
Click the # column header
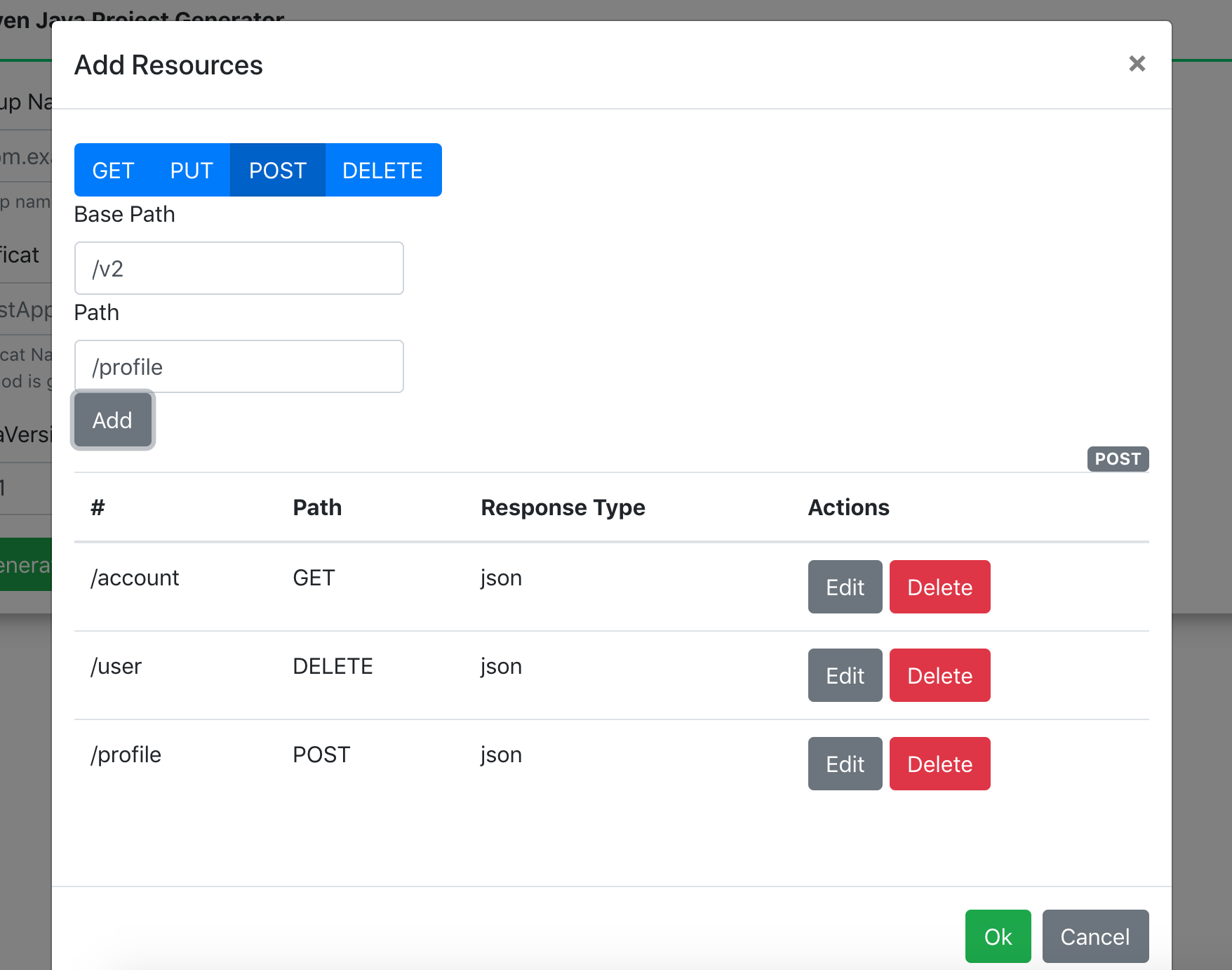[x=98, y=507]
